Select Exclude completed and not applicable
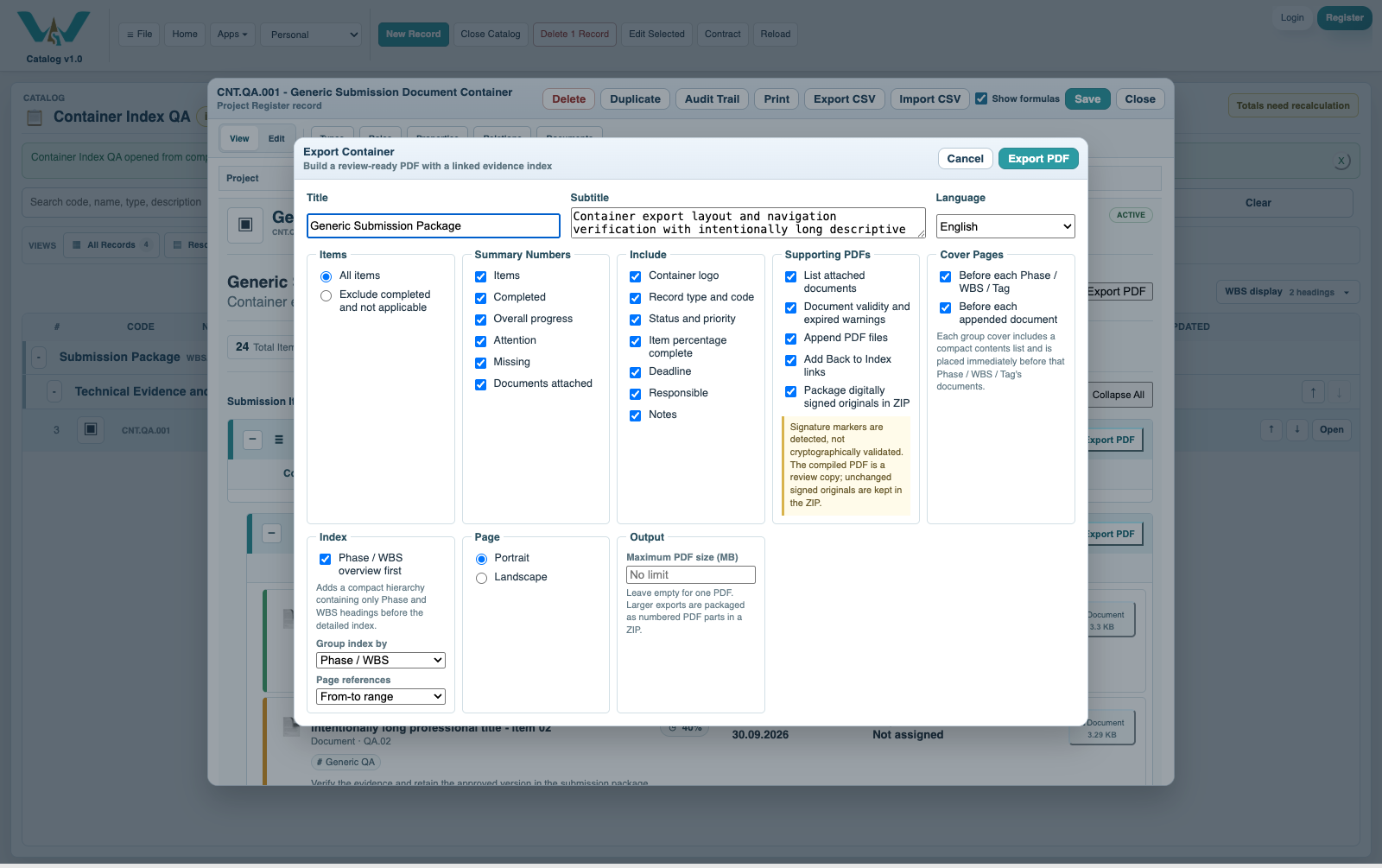 [326, 295]
